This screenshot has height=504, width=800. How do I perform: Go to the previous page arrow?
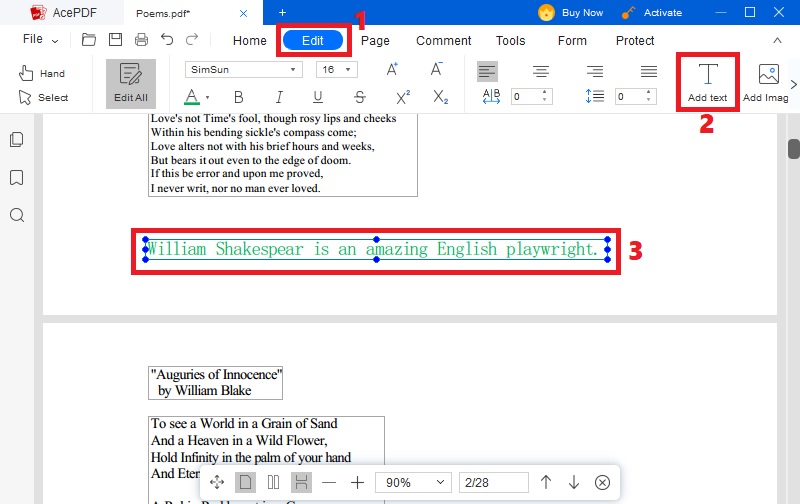point(546,483)
